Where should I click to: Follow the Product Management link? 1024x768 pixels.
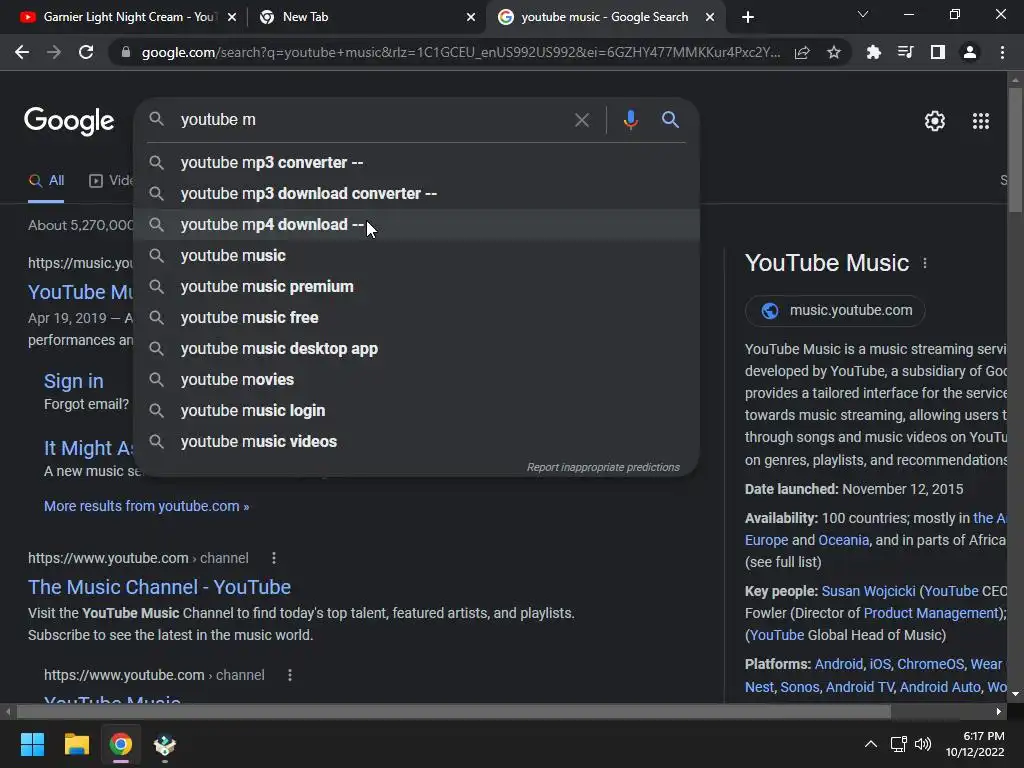[x=932, y=613]
